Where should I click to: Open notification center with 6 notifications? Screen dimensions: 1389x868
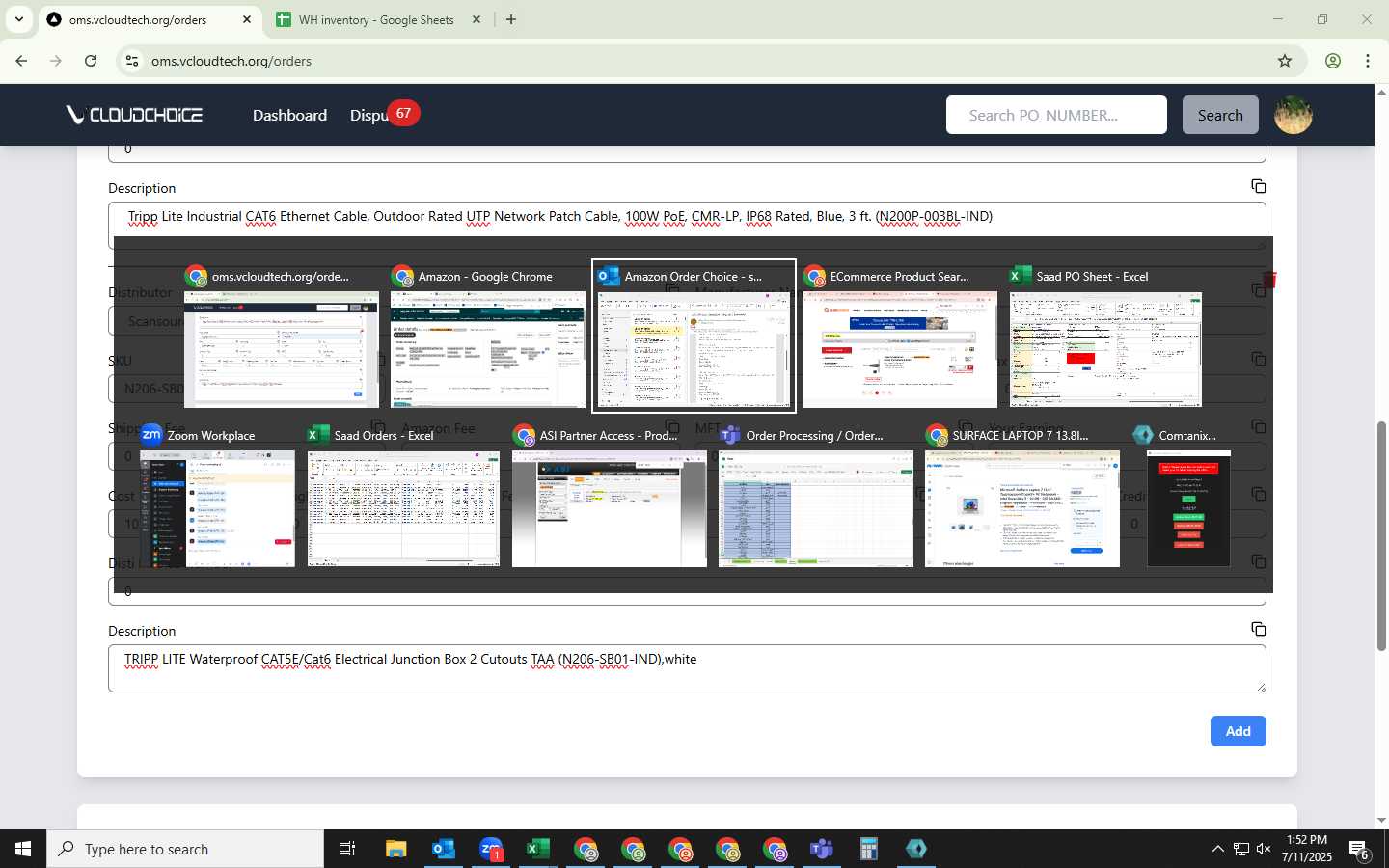coord(1360,850)
